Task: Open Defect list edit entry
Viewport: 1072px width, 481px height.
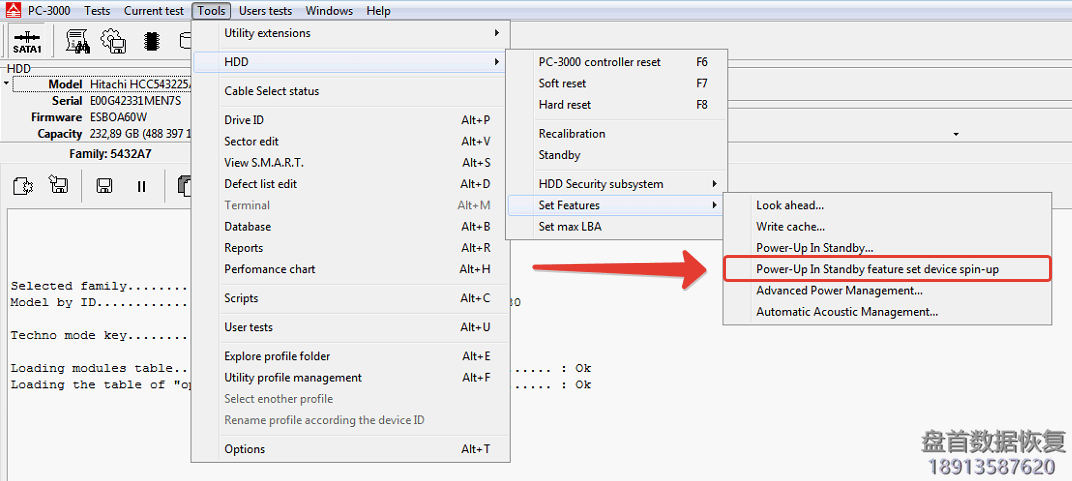Action: (x=261, y=184)
